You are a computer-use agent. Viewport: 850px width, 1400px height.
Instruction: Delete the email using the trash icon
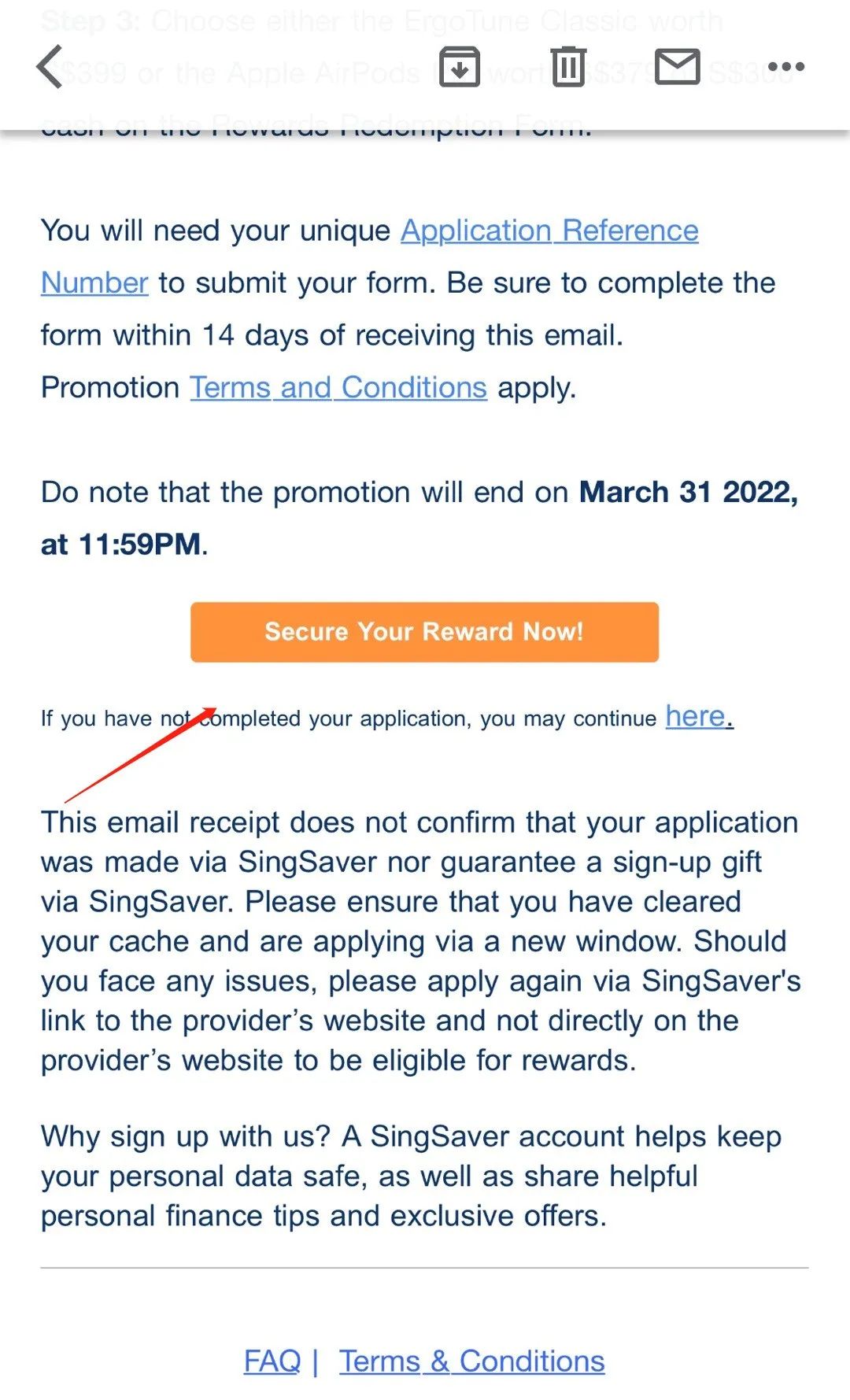[x=568, y=67]
